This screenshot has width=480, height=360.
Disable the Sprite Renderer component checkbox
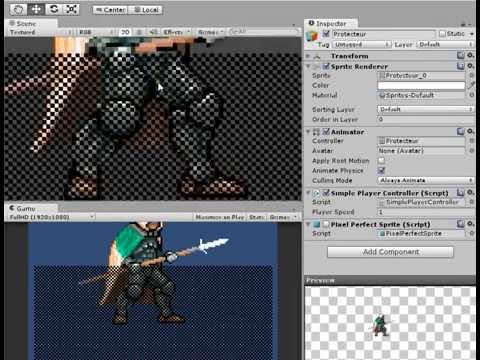(x=326, y=66)
